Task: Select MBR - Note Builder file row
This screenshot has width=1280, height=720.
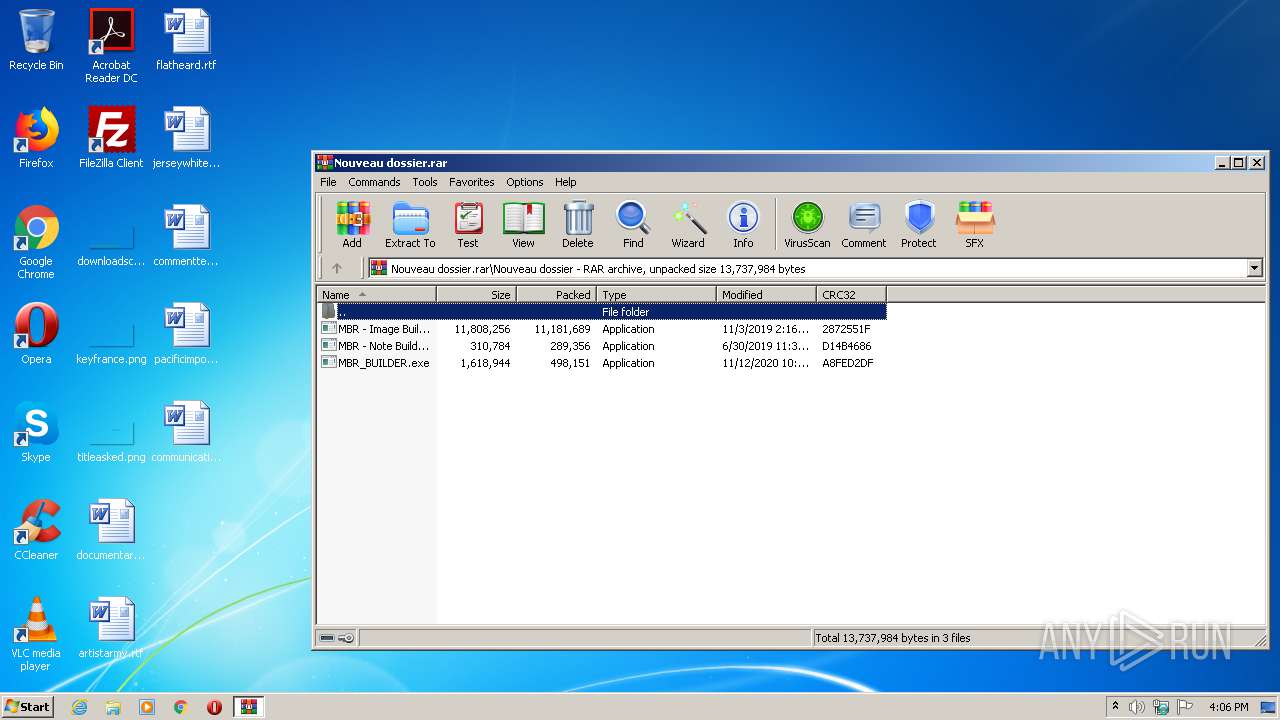Action: pos(602,346)
